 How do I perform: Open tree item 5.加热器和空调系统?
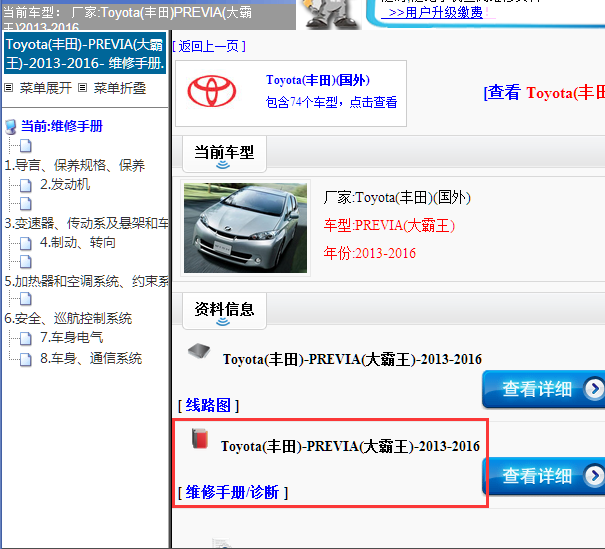click(x=86, y=281)
